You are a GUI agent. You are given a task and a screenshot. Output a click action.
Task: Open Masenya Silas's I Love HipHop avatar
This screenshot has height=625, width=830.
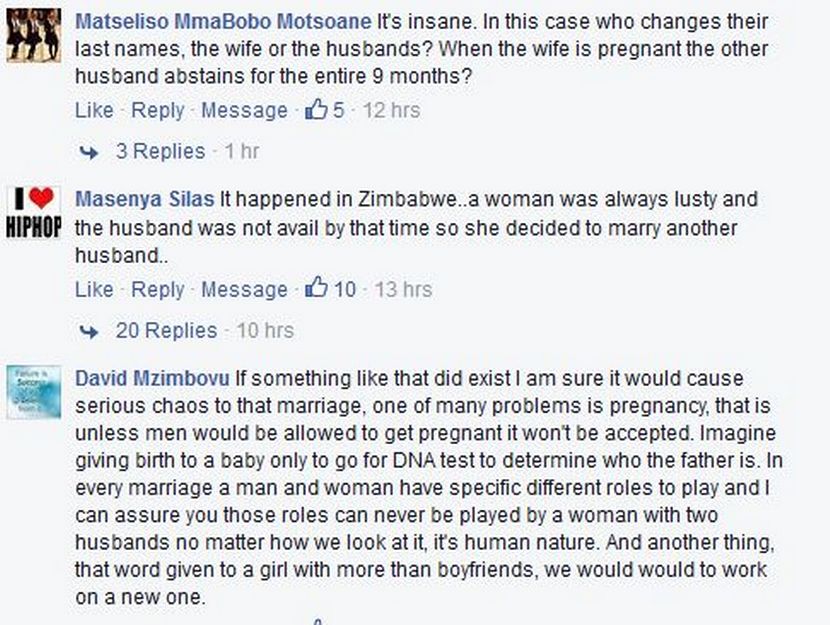tap(34, 213)
